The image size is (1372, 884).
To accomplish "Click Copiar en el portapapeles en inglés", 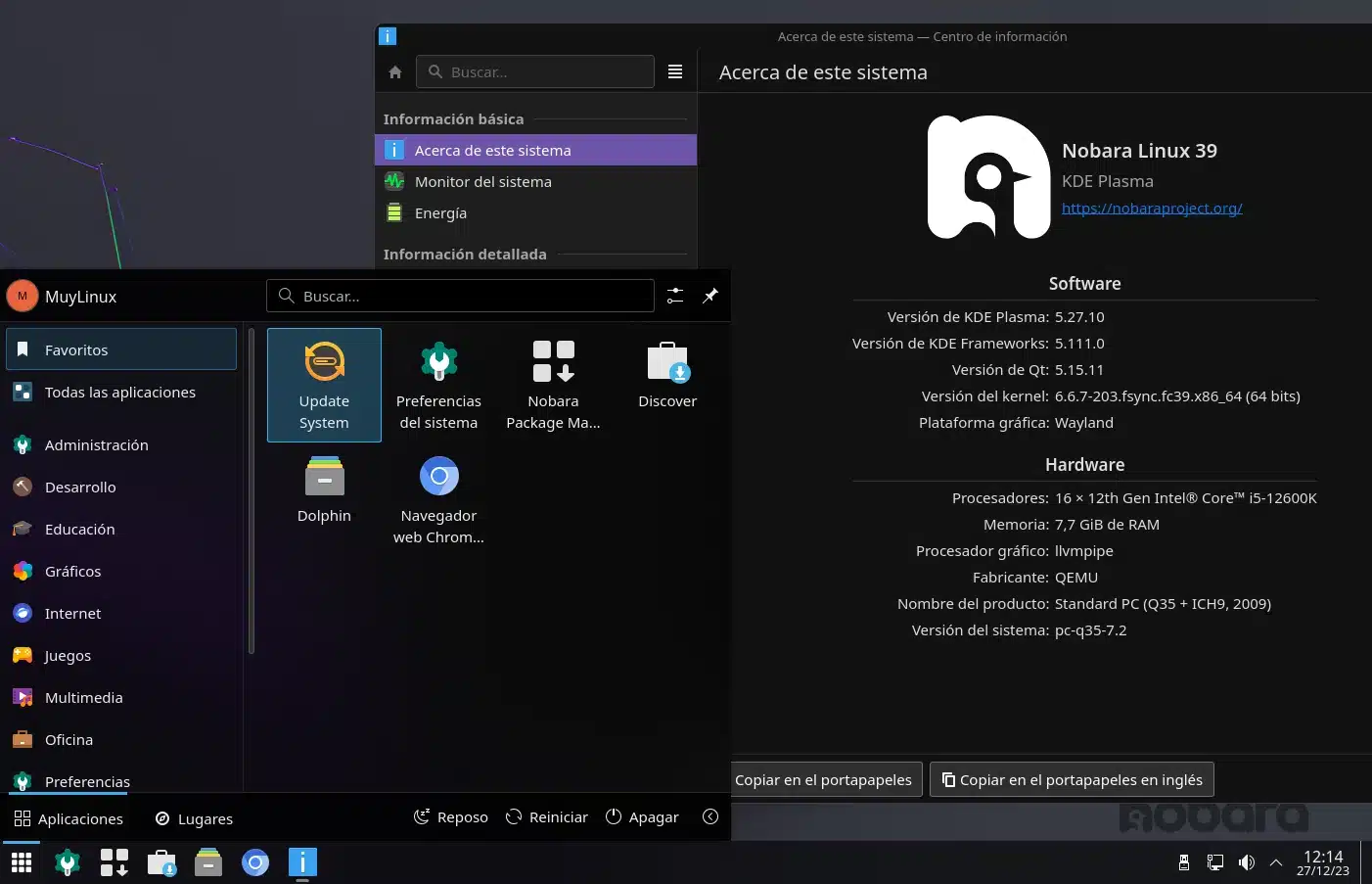I will 1072,779.
